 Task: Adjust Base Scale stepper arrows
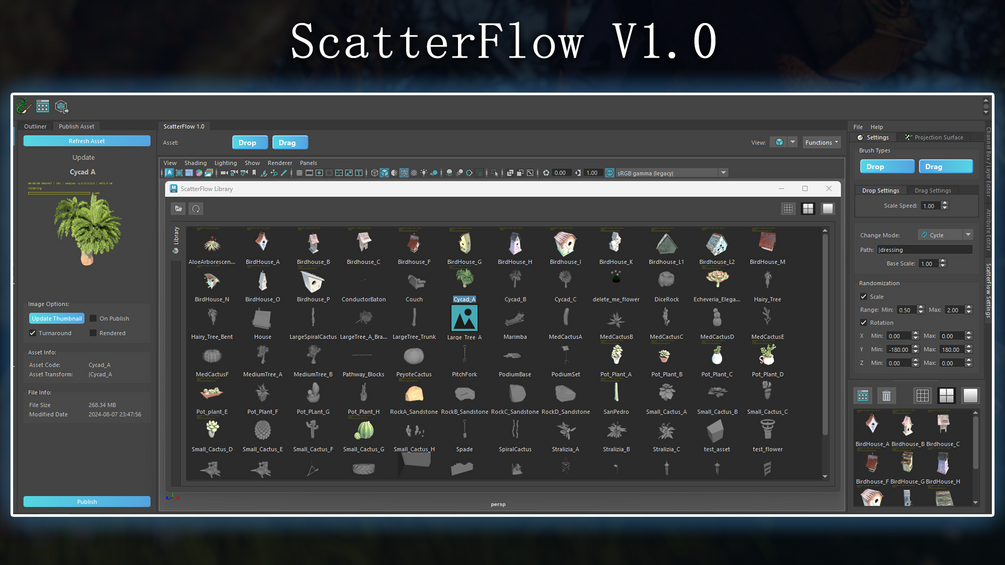coord(943,263)
